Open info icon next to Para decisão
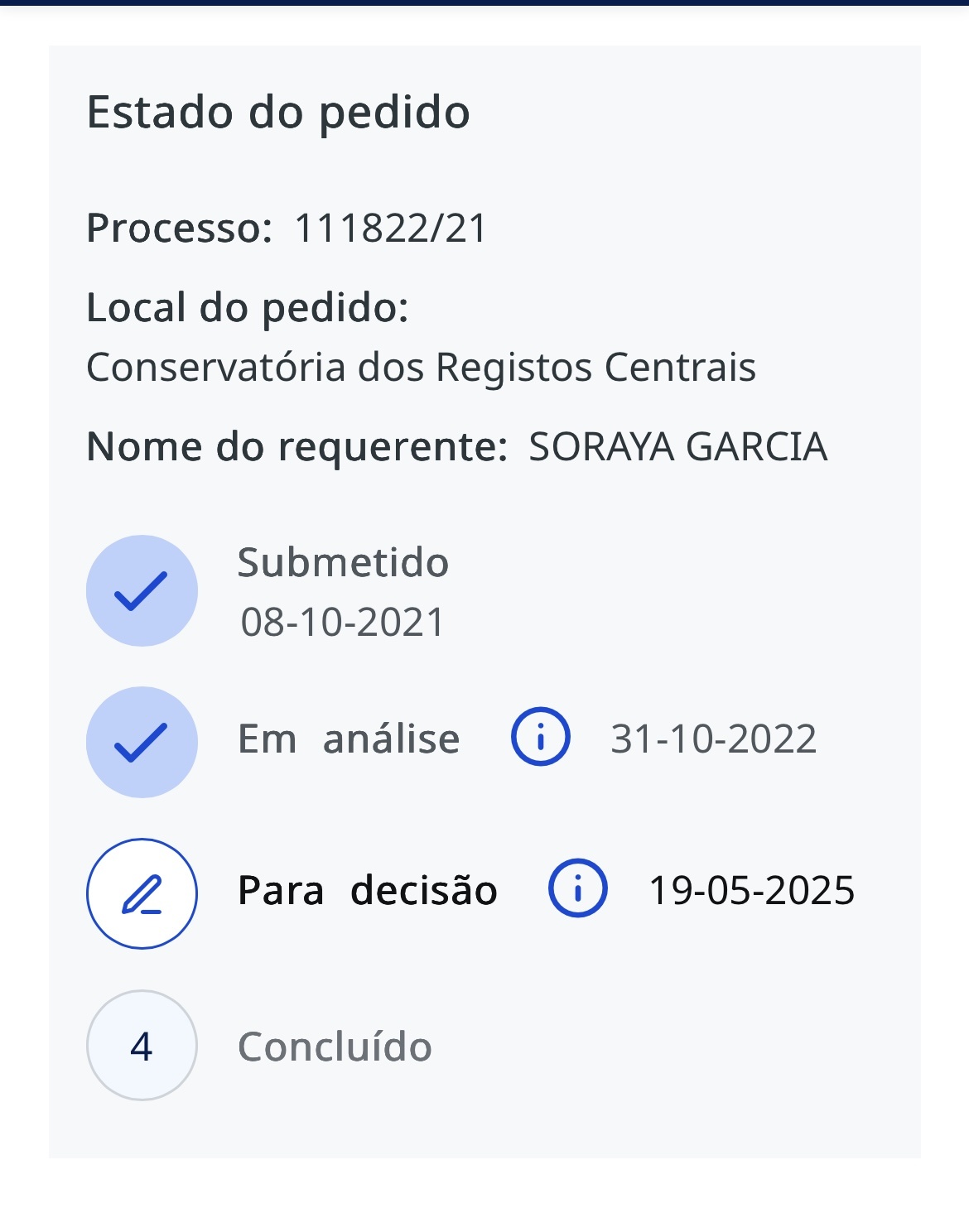969x1232 pixels. tap(578, 888)
